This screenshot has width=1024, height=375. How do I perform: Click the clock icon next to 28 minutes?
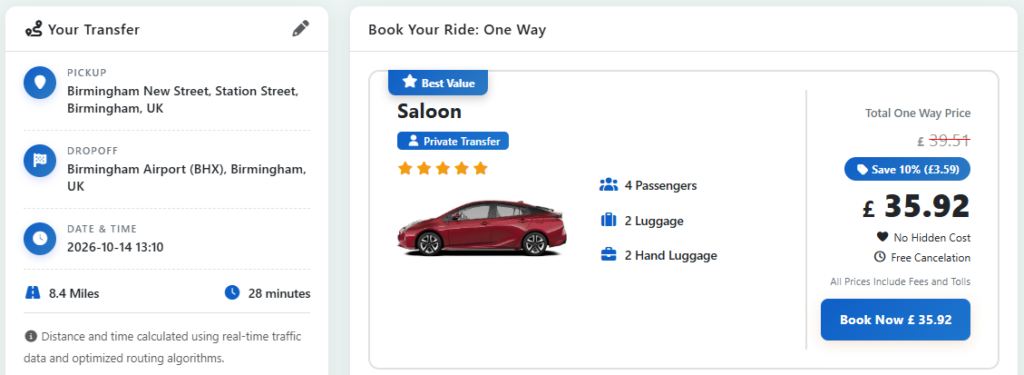tap(232, 293)
